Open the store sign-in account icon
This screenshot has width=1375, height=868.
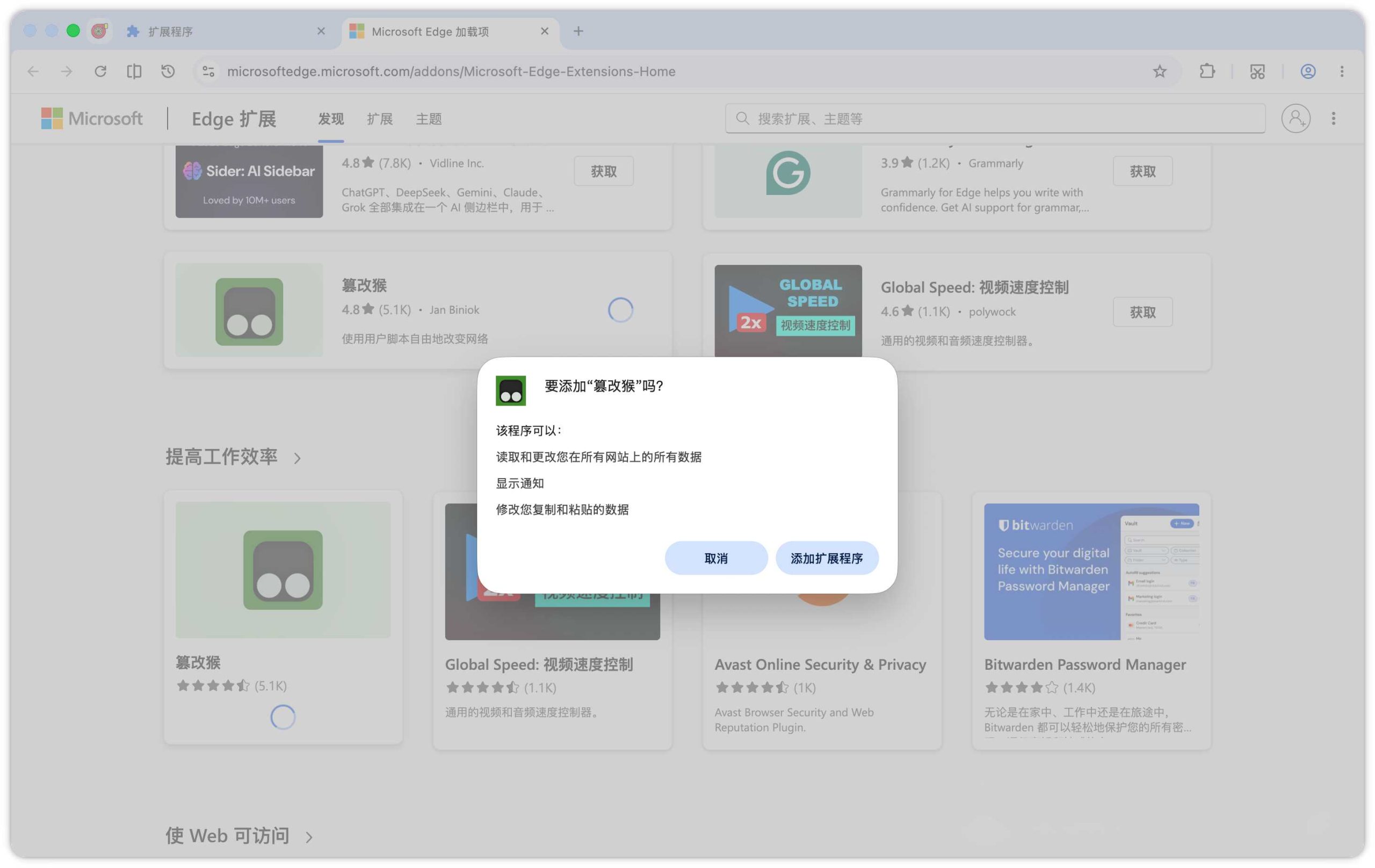coord(1296,118)
